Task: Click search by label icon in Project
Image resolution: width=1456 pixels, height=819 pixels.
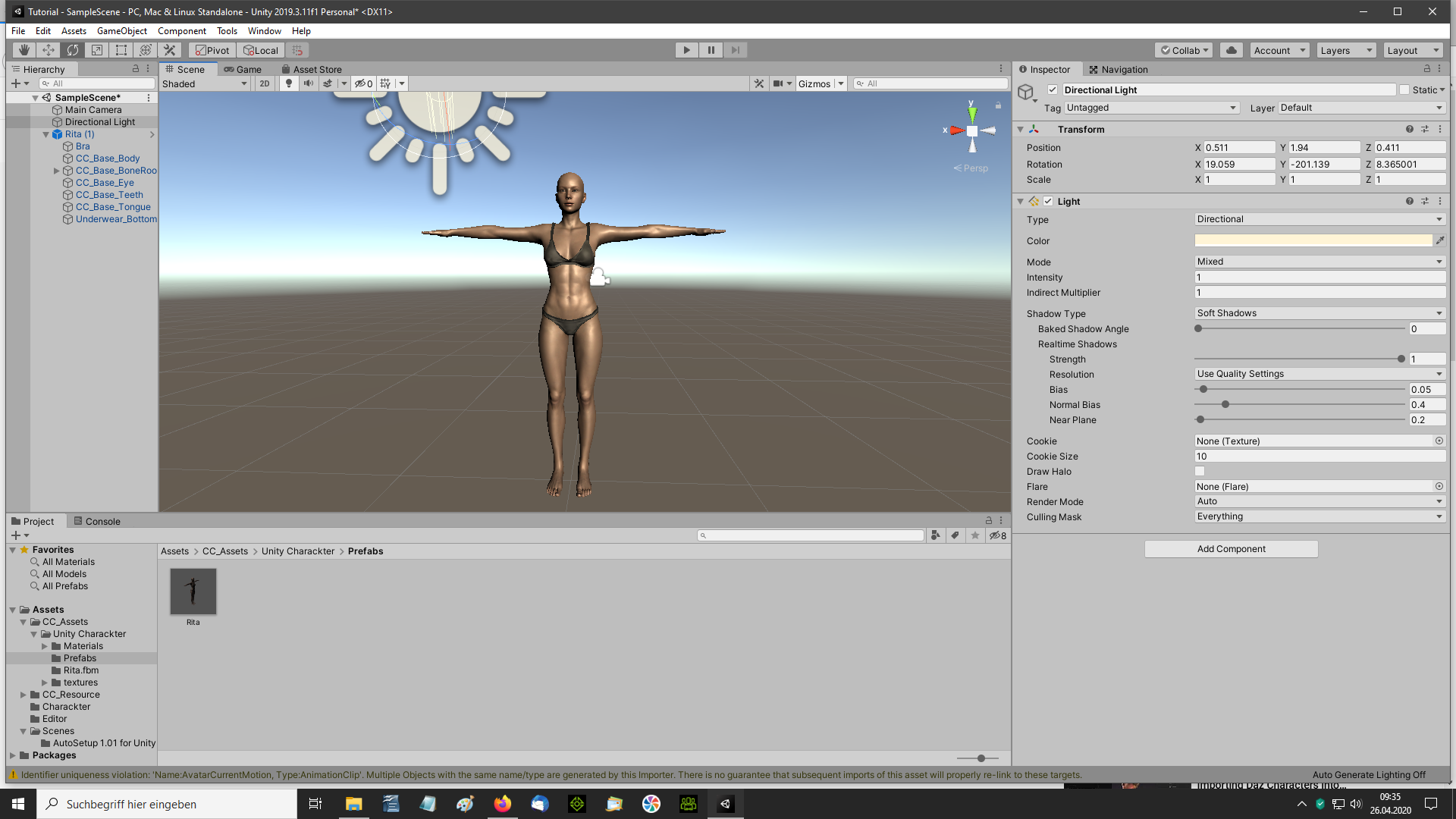Action: tap(955, 535)
